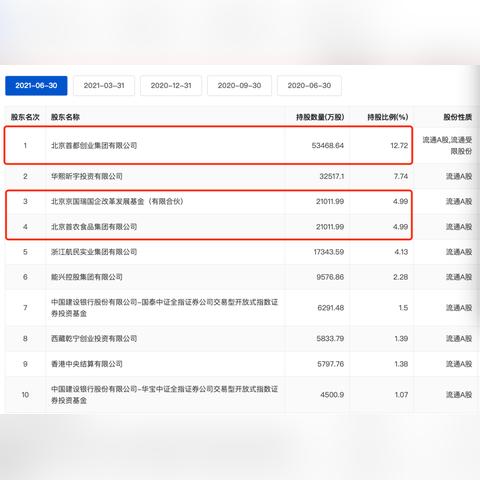Select shareholder 浙江航民实业集团有限公司

[x=94, y=252]
